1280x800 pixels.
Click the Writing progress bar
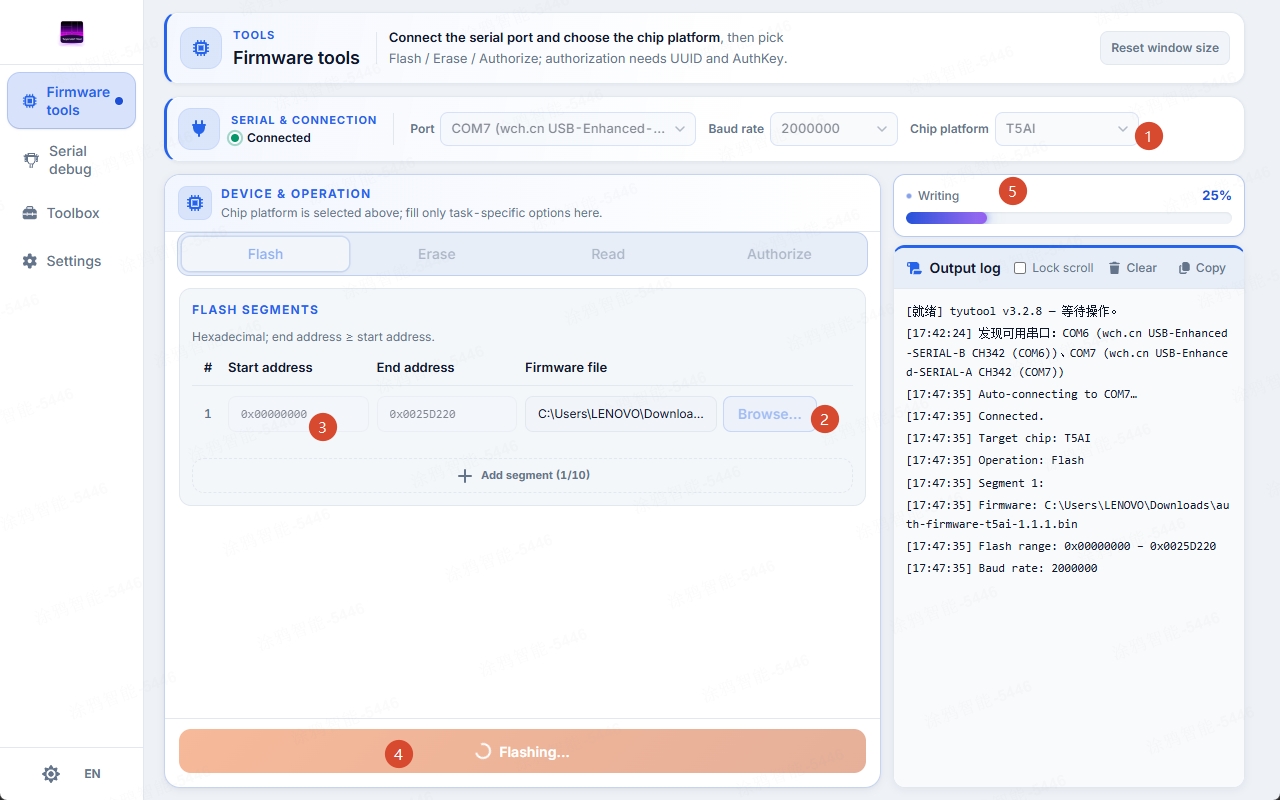[x=1068, y=218]
